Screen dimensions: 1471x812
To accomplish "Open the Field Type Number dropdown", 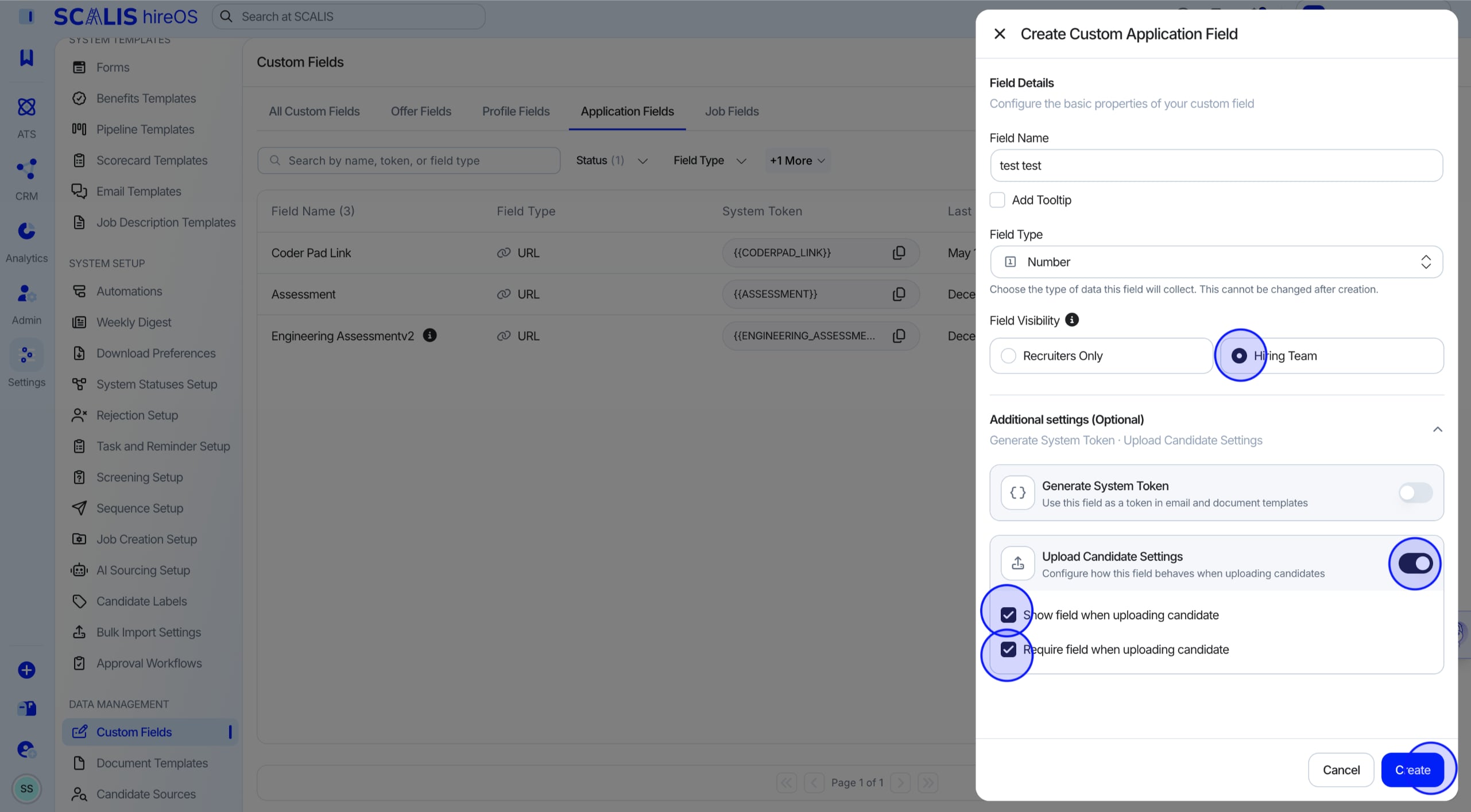I will pyautogui.click(x=1216, y=262).
